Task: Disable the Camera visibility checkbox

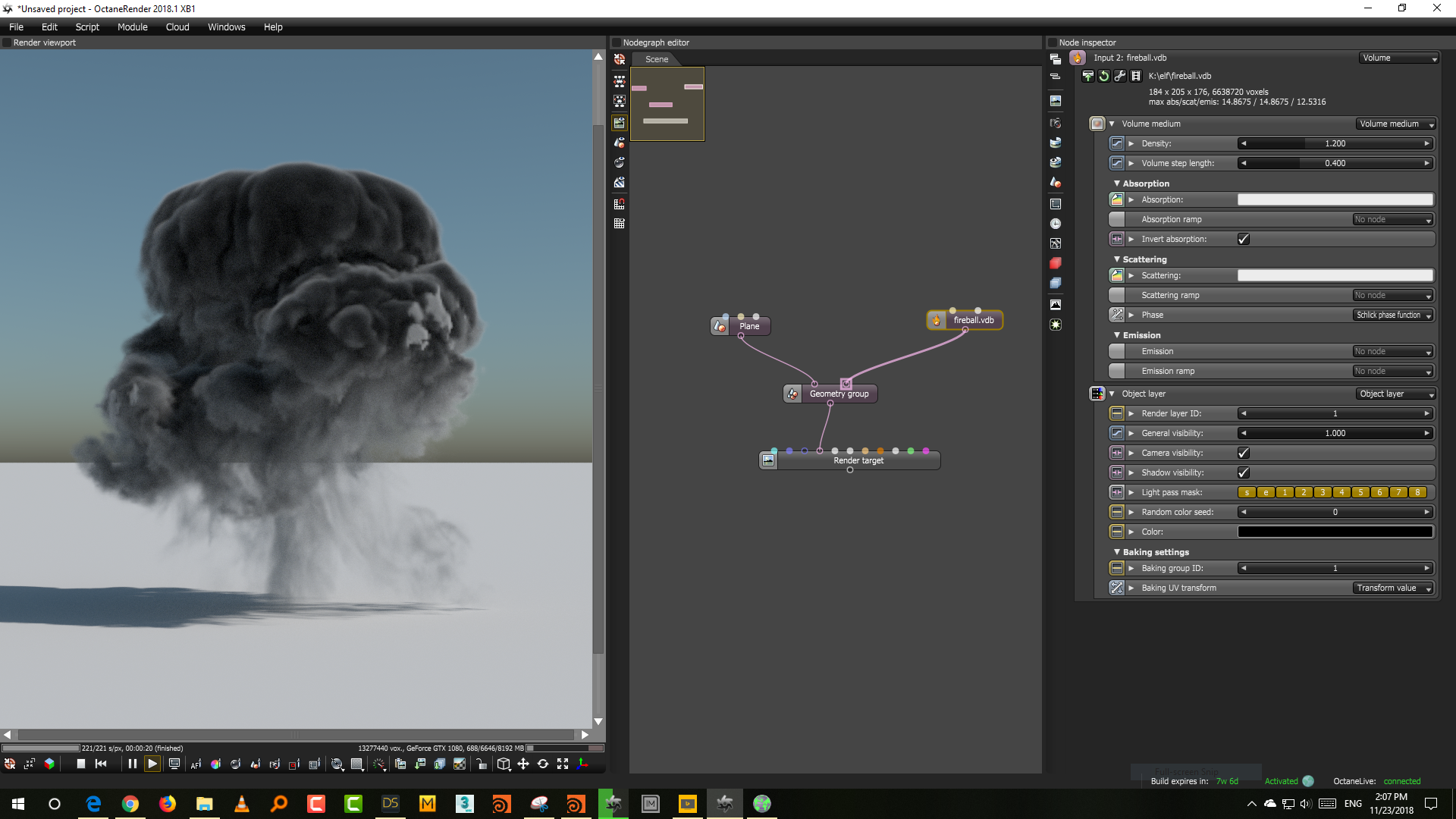Action: coord(1244,453)
